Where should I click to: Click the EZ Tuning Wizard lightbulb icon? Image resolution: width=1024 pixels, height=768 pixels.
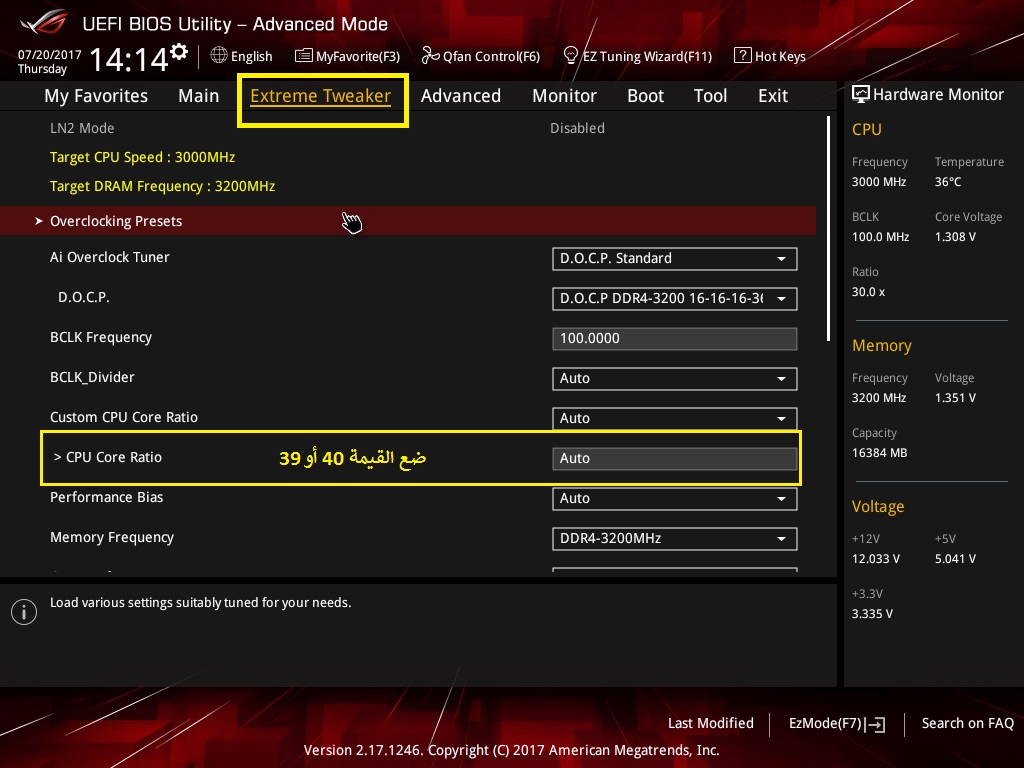[571, 56]
